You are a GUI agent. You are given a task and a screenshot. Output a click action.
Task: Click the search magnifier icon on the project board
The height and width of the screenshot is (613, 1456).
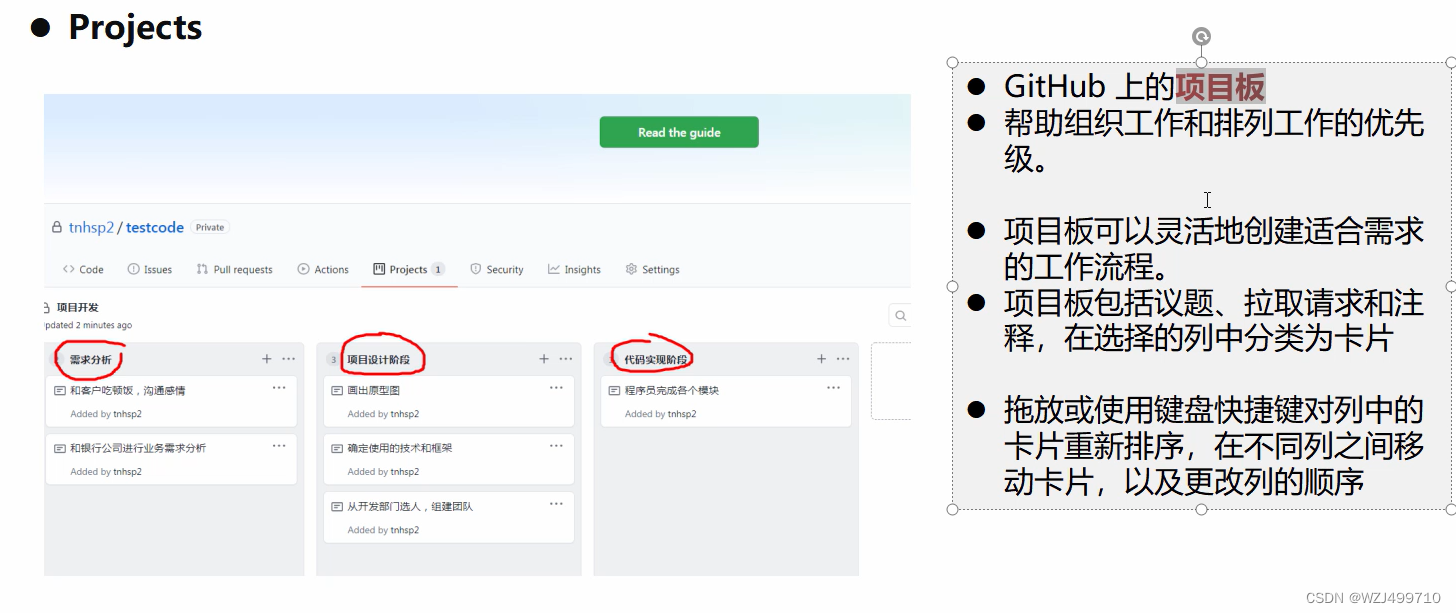900,316
